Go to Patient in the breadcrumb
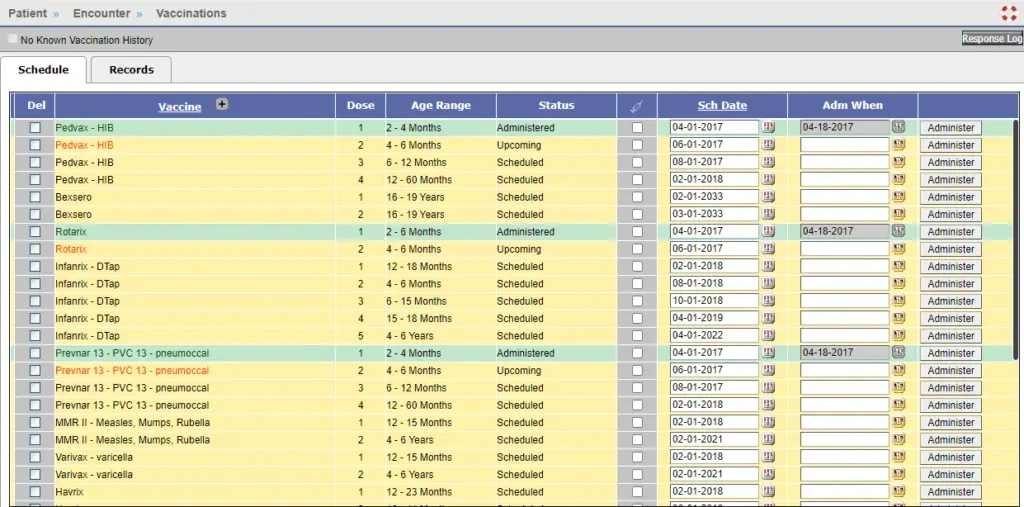The height and width of the screenshot is (507, 1024). [27, 13]
